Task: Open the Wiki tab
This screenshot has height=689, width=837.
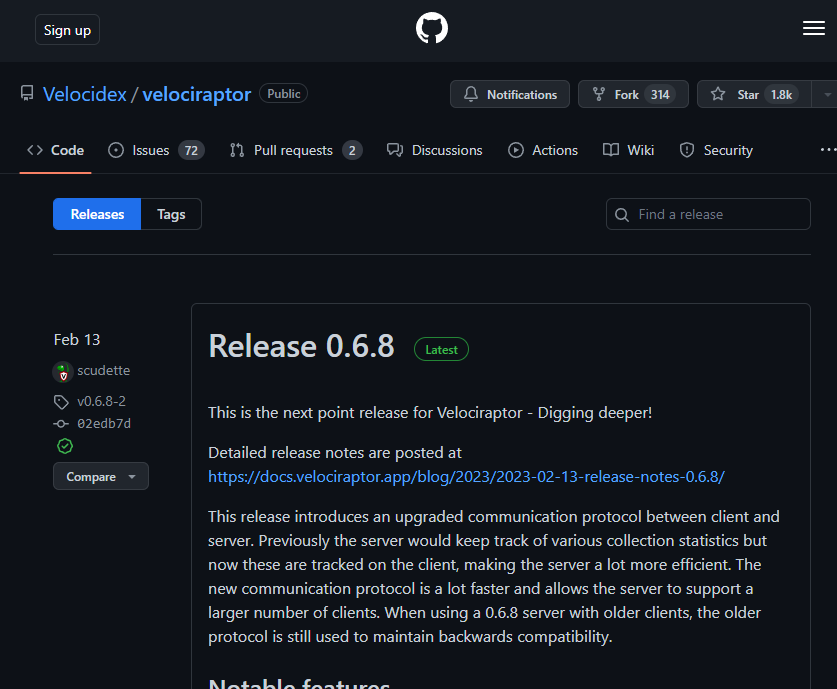Action: [x=628, y=151]
